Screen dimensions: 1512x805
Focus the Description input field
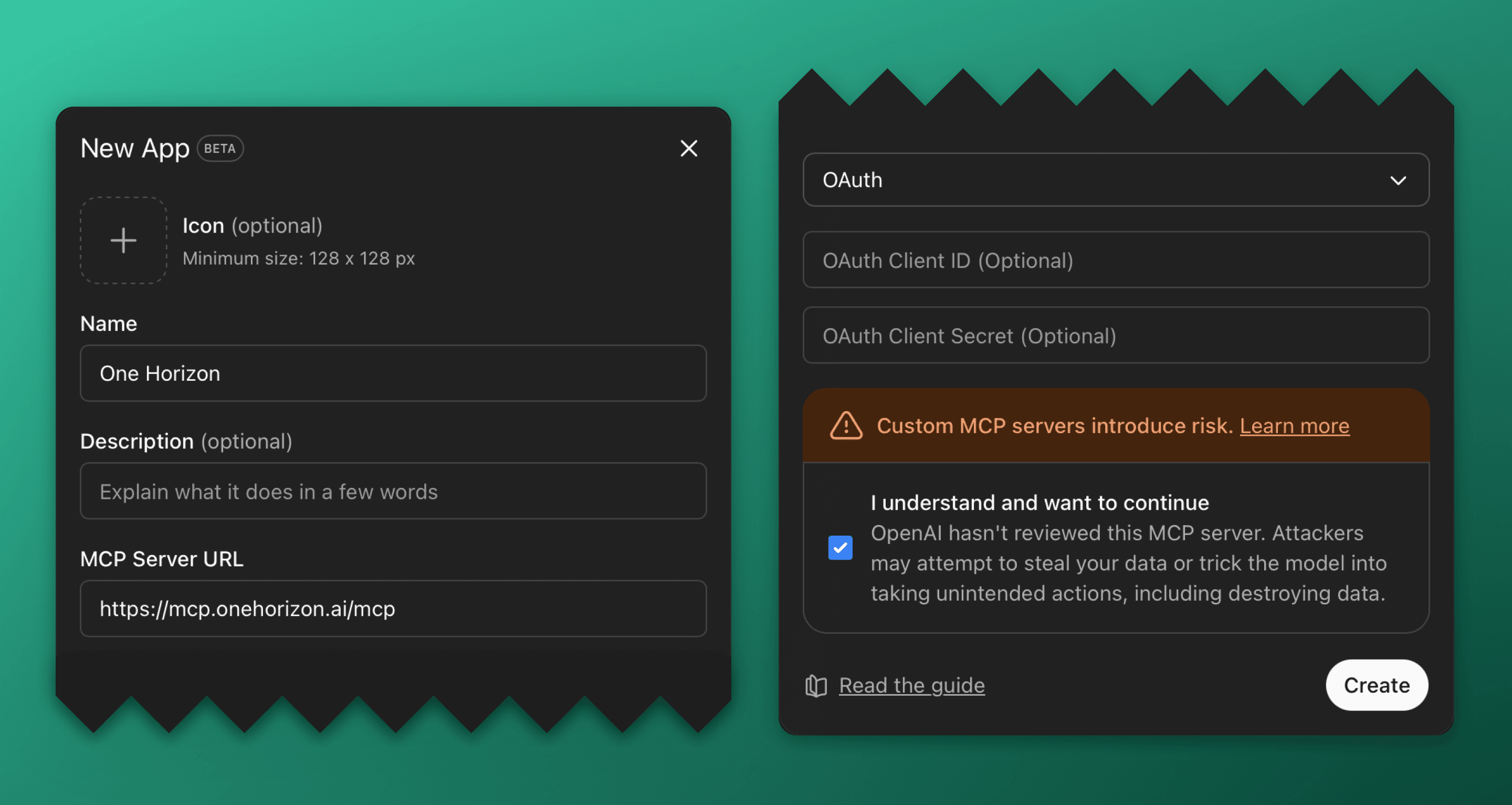pos(393,492)
